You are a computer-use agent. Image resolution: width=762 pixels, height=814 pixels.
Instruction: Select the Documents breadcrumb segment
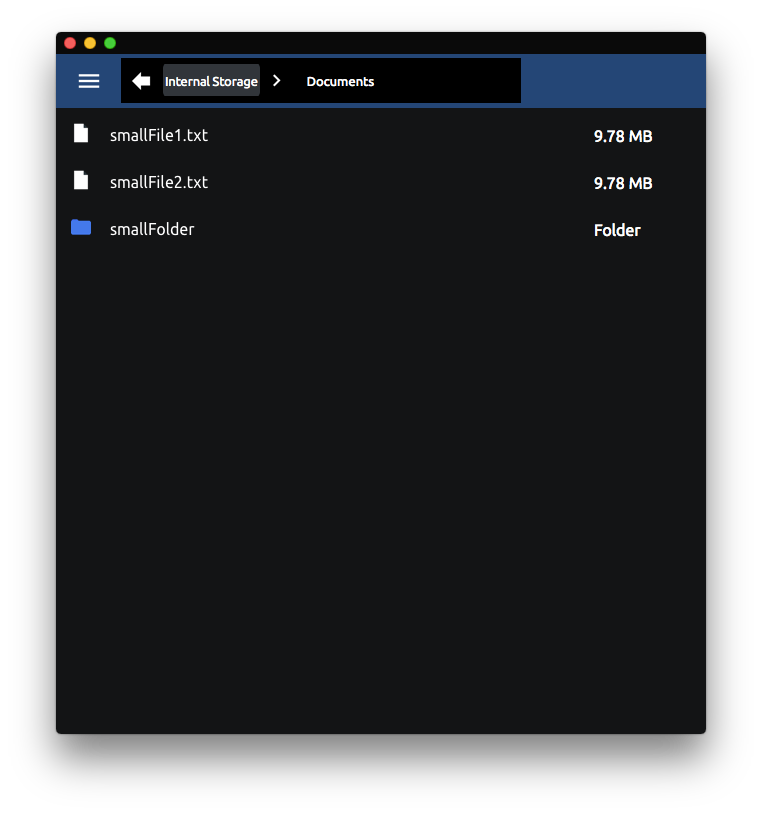[340, 81]
